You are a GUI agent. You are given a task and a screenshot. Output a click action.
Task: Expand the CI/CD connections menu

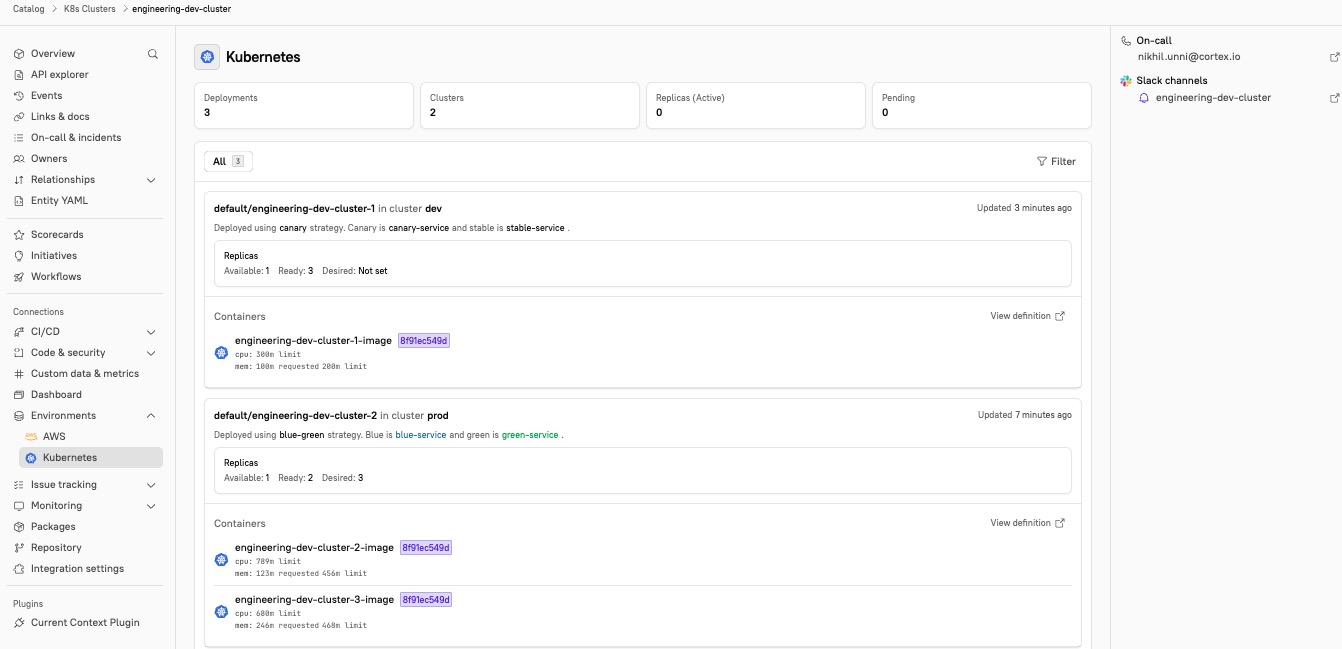pyautogui.click(x=151, y=332)
